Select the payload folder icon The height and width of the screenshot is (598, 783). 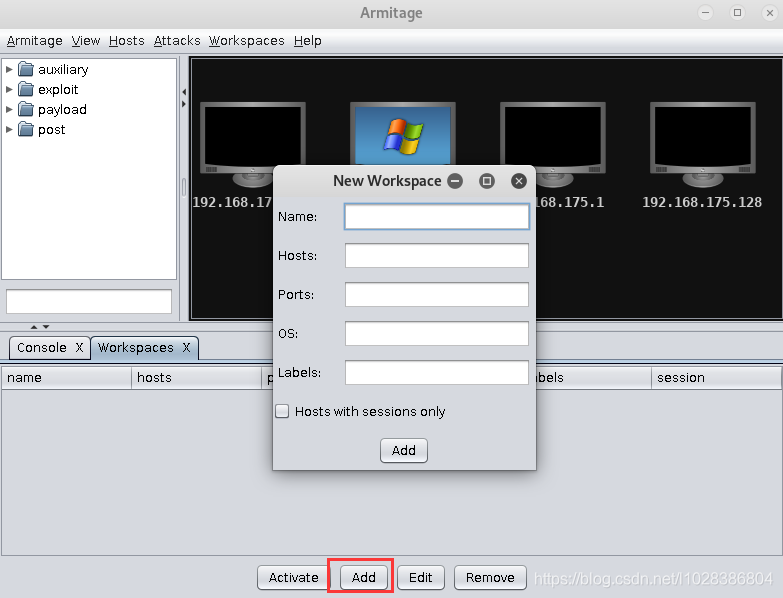[26, 109]
